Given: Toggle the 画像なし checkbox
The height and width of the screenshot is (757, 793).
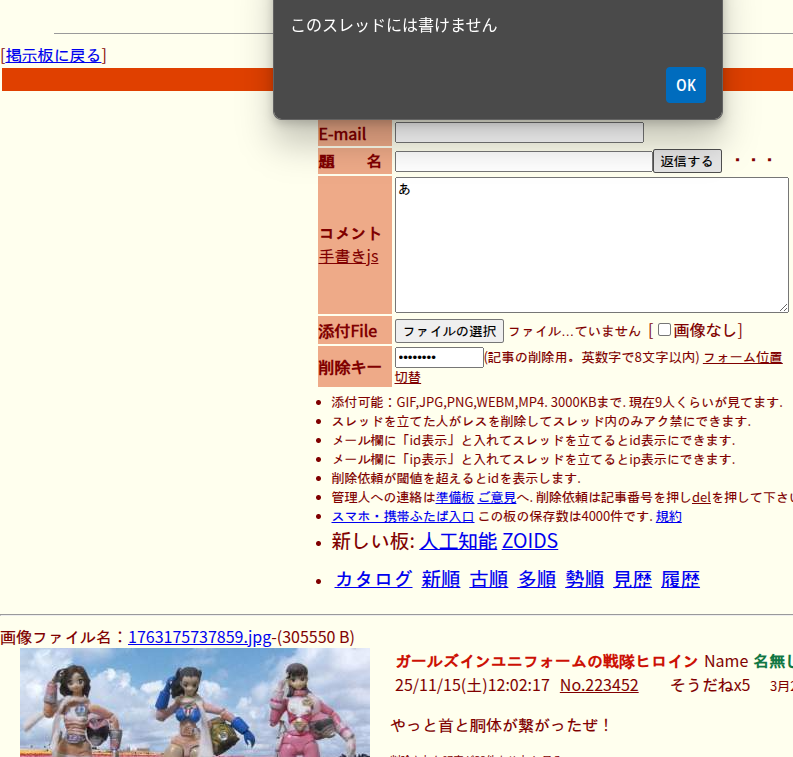Looking at the screenshot, I should pos(664,330).
